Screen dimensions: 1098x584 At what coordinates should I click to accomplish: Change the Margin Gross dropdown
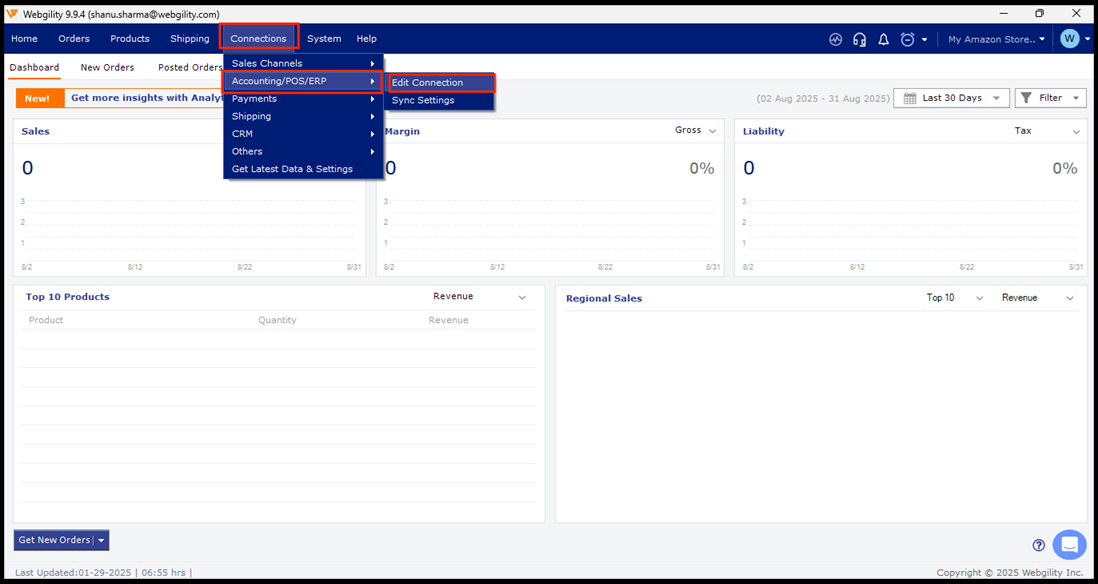coord(696,131)
